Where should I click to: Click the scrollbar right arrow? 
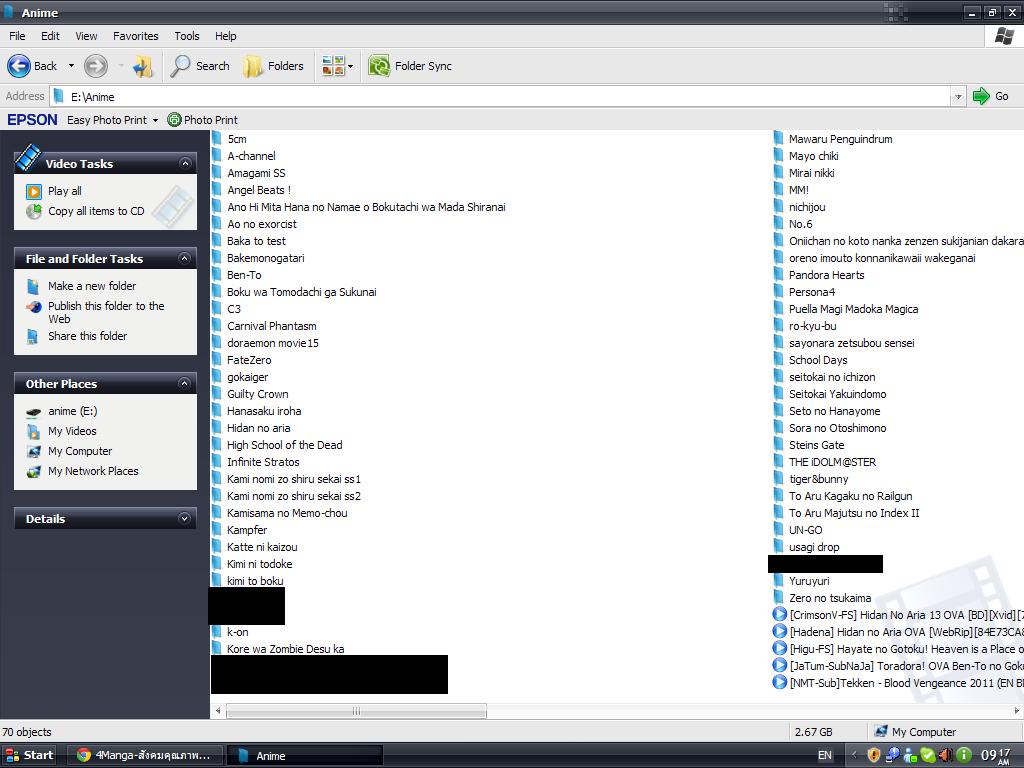[1017, 711]
